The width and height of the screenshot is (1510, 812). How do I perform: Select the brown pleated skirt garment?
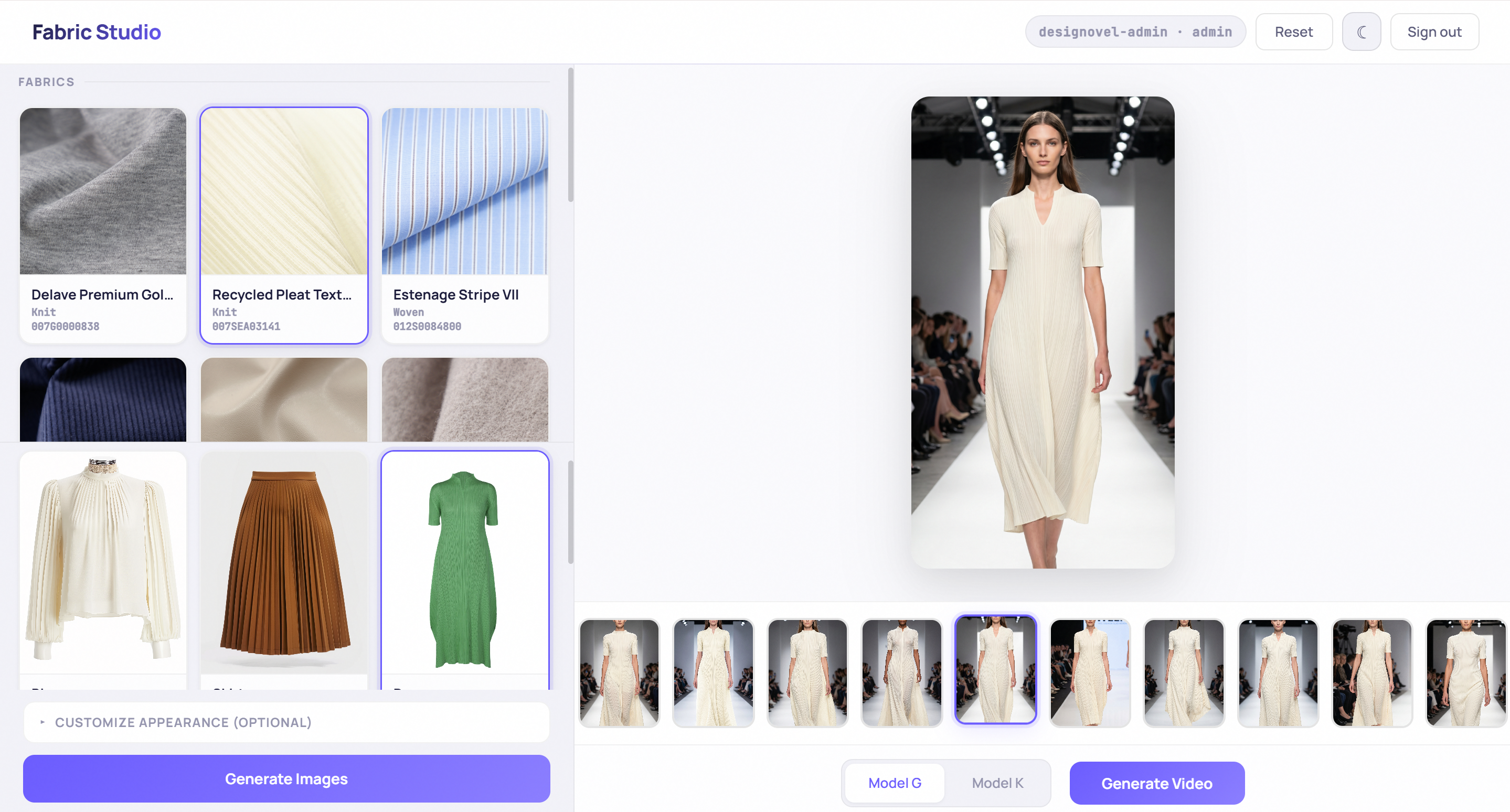tap(284, 570)
